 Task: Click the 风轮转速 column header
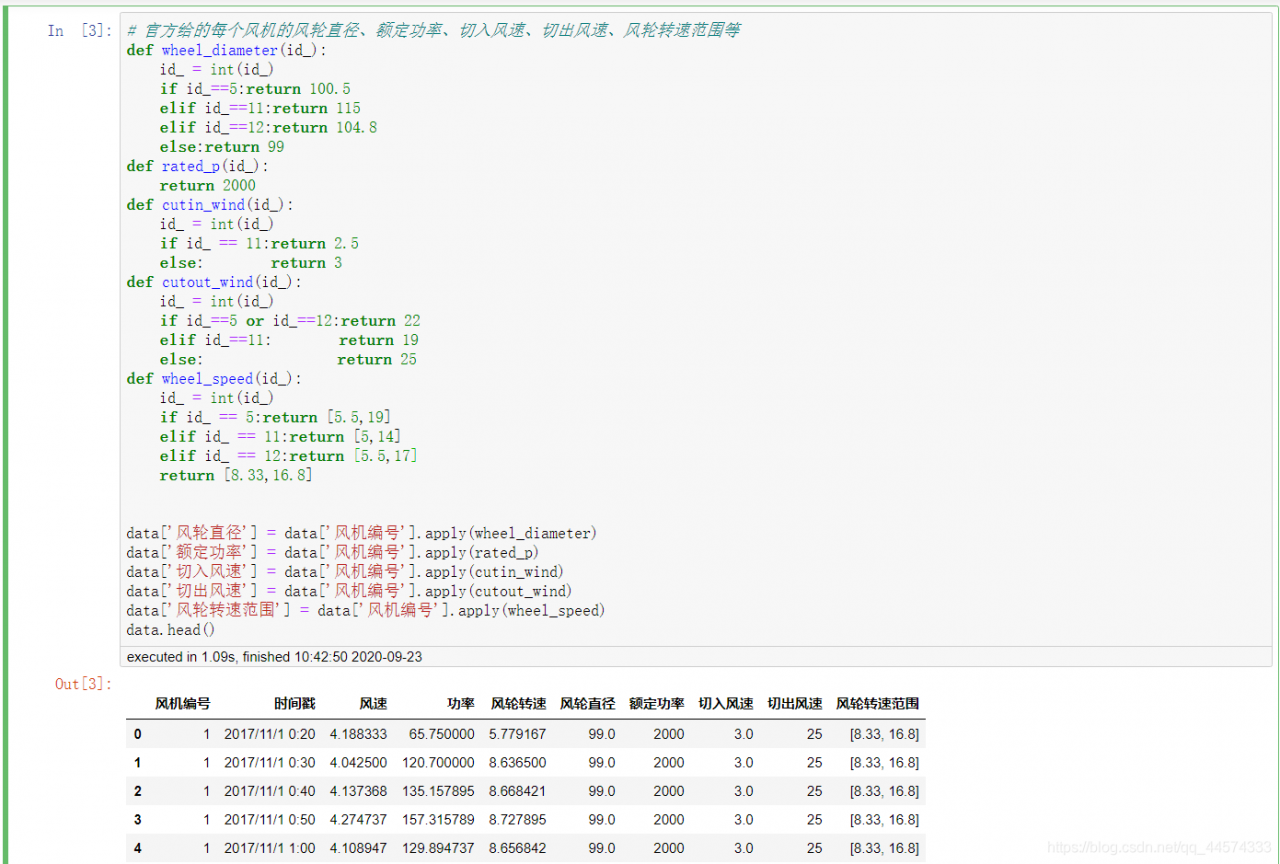point(519,704)
